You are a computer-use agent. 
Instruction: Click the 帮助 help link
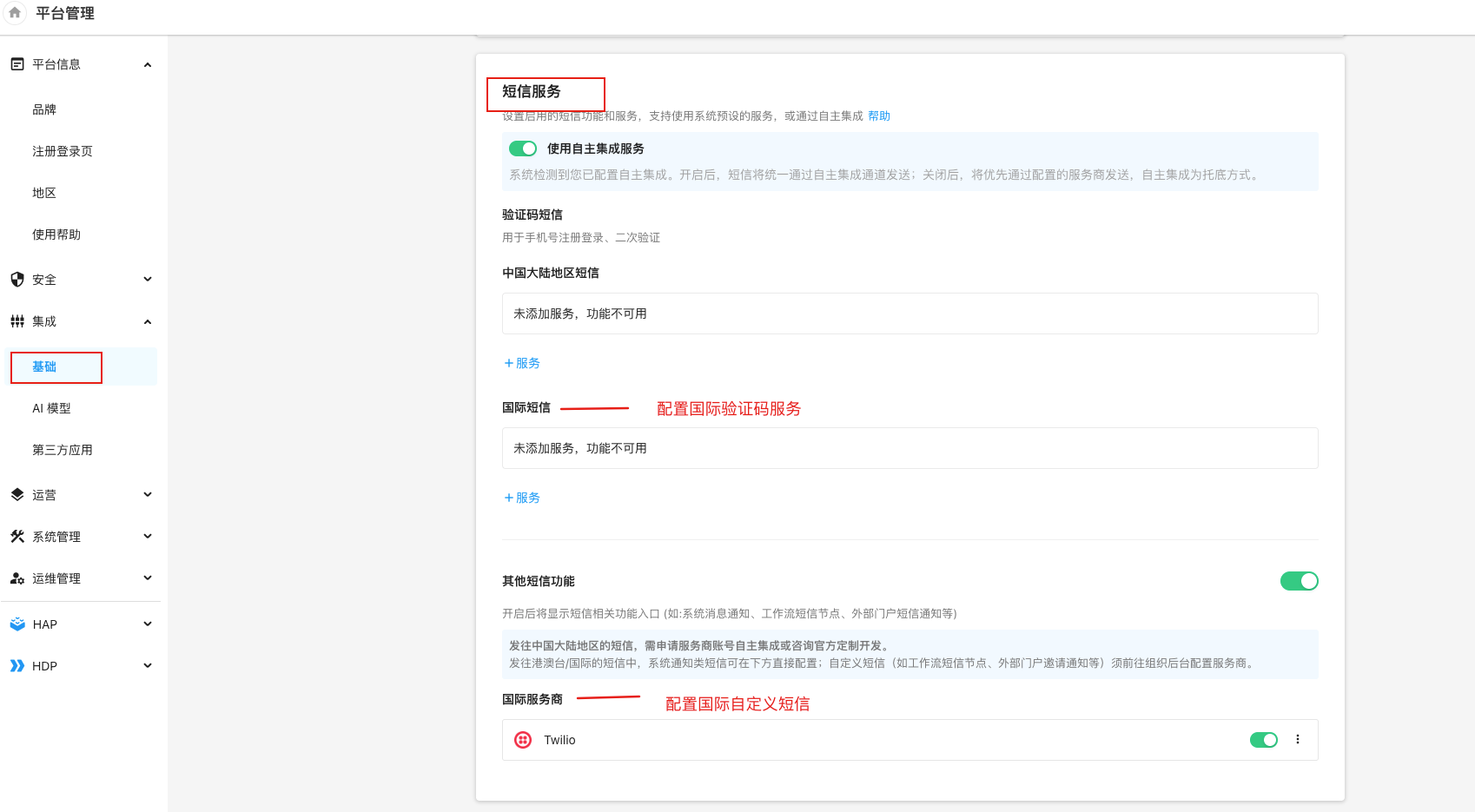[x=879, y=116]
